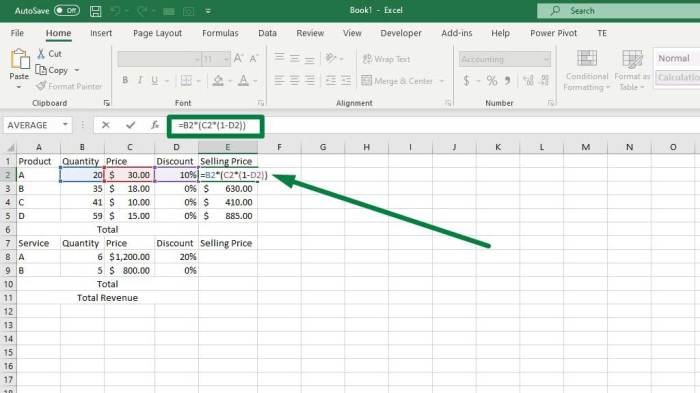Click the Middle Align icon
The height and width of the screenshot is (393, 700).
tap(295, 58)
